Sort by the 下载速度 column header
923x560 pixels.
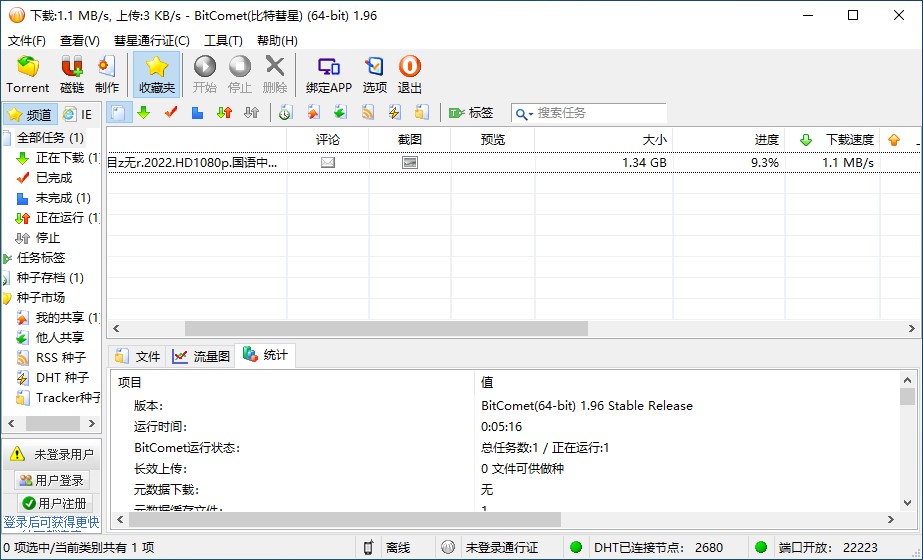point(832,140)
